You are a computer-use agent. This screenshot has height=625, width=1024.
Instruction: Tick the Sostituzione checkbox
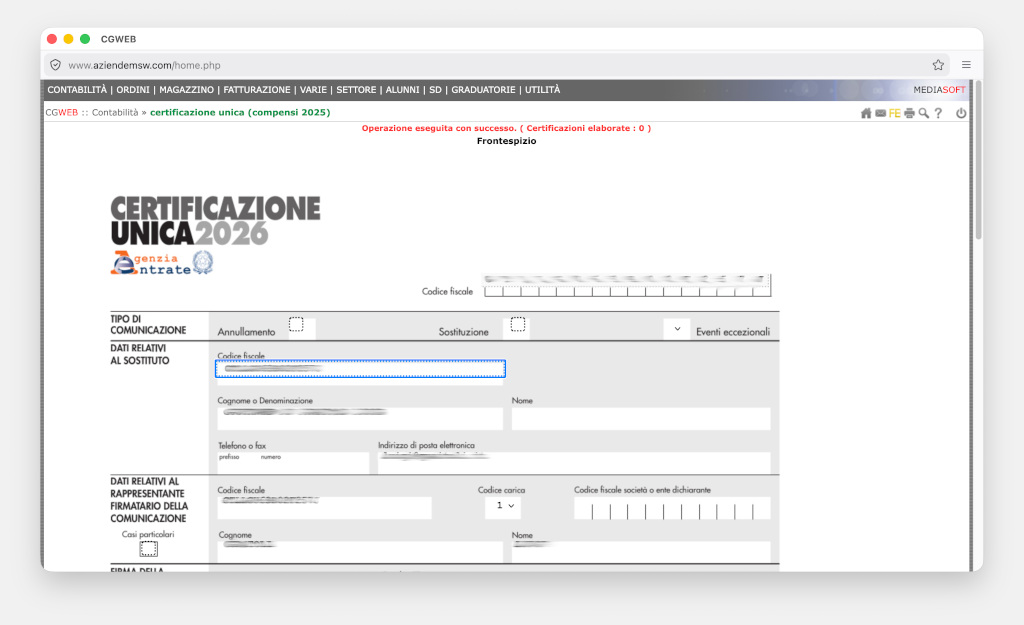(518, 325)
